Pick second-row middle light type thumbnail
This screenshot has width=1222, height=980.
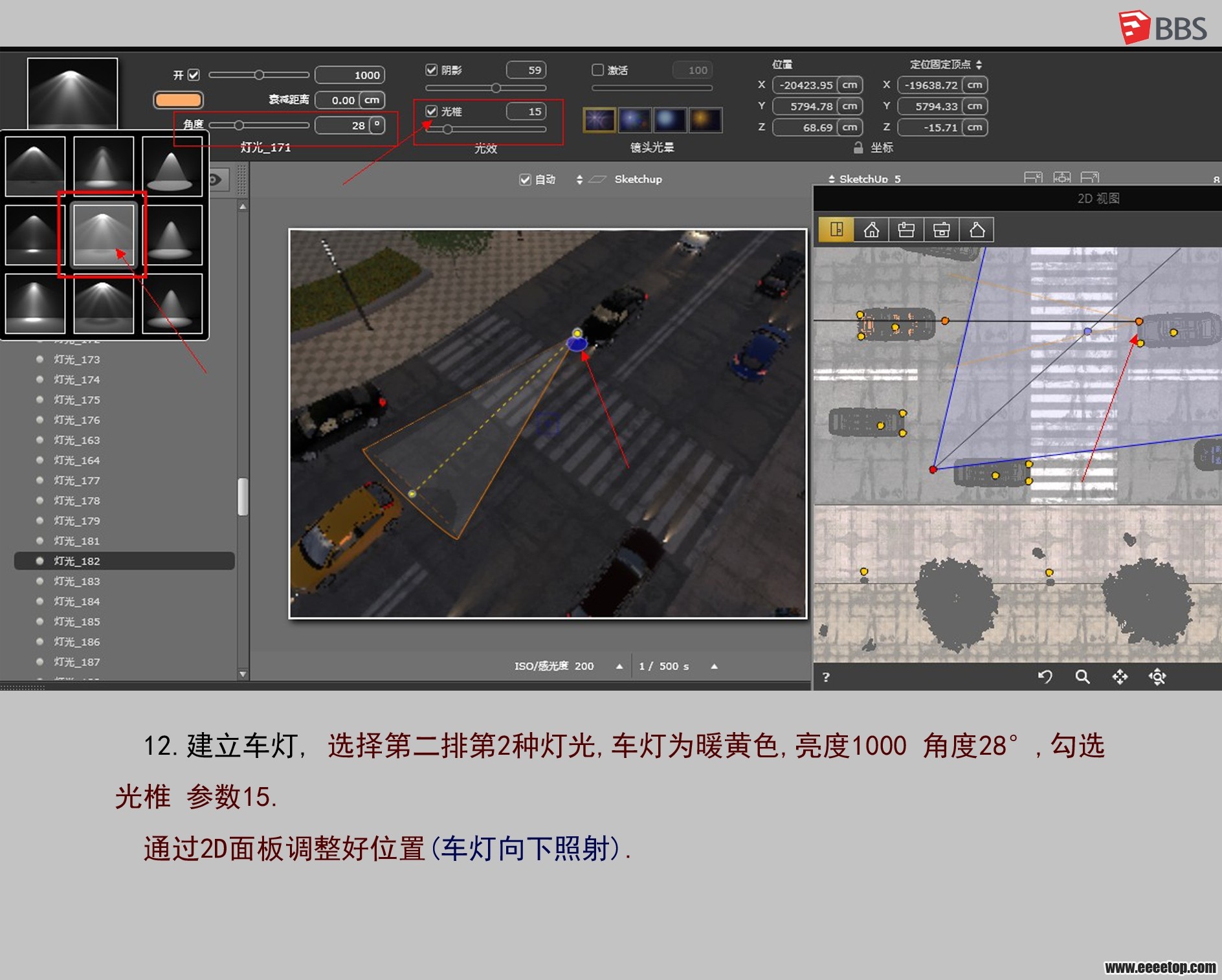[x=104, y=235]
